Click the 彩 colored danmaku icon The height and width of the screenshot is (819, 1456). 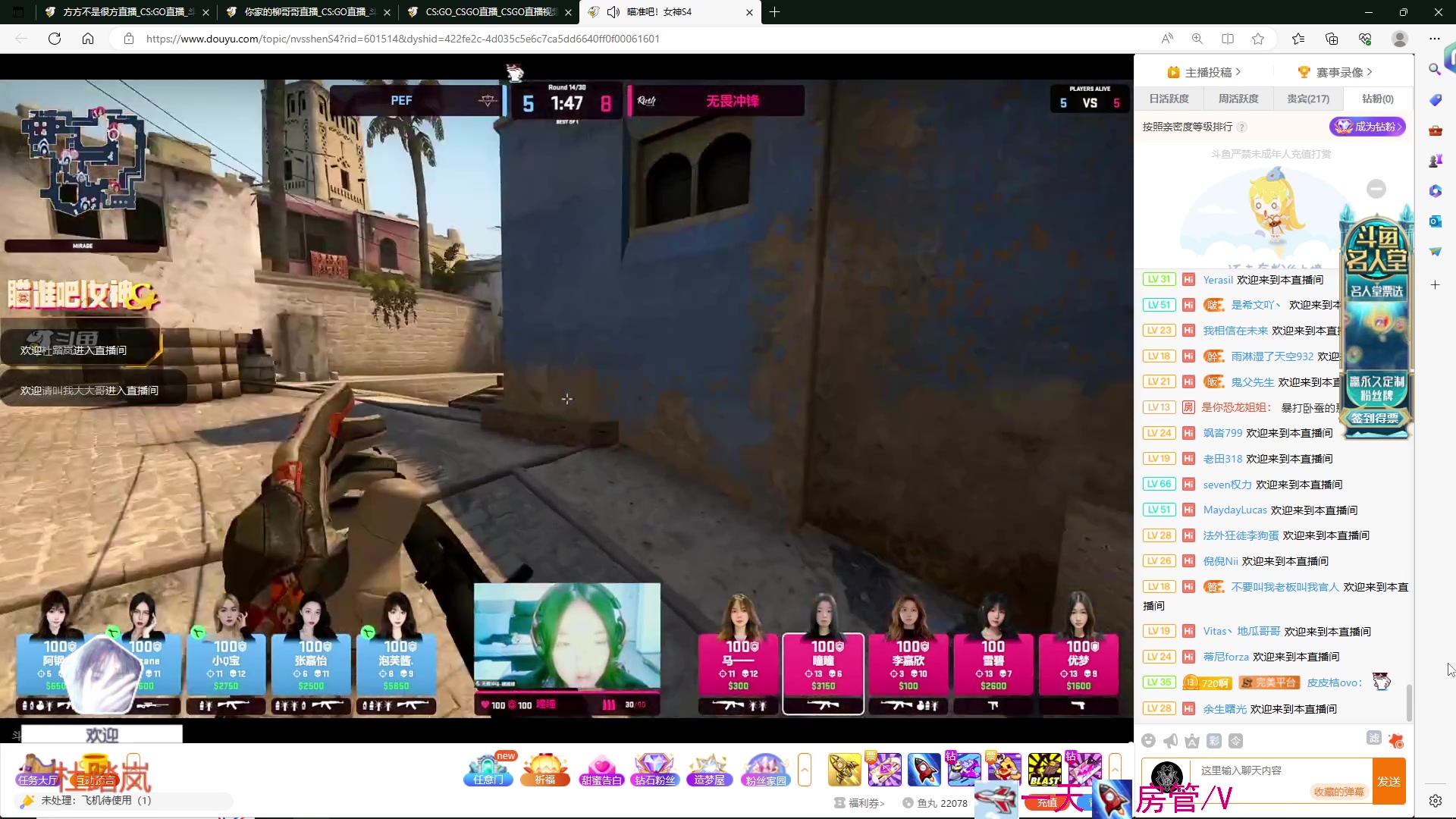click(1214, 740)
